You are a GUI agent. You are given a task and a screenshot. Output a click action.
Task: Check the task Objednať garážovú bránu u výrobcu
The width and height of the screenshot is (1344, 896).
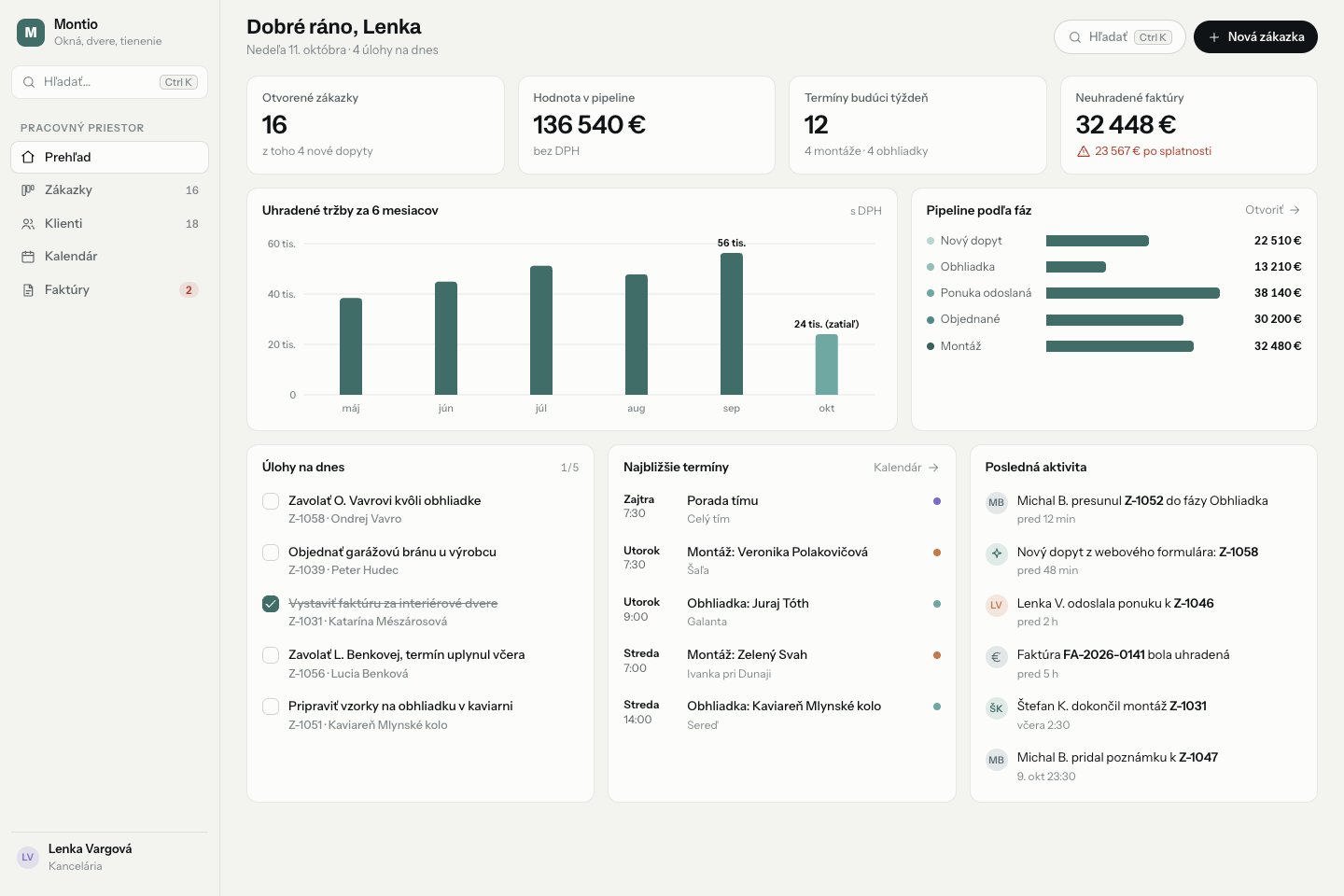point(271,553)
